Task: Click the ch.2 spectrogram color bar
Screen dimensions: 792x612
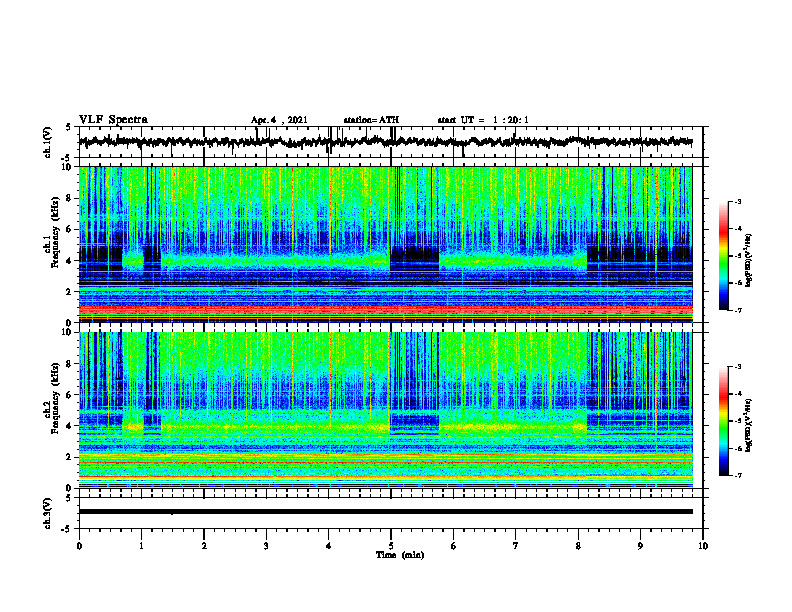Action: 724,421
